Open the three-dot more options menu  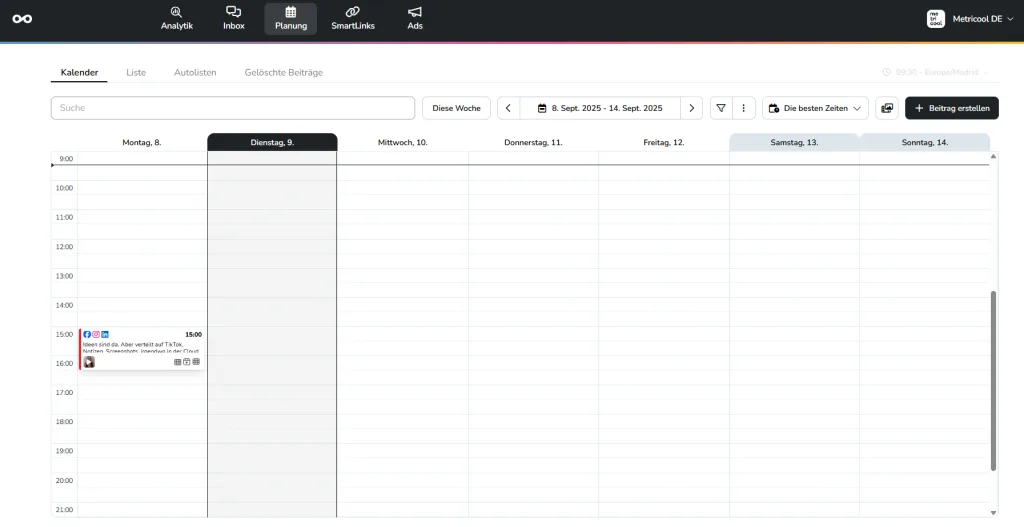tap(743, 108)
